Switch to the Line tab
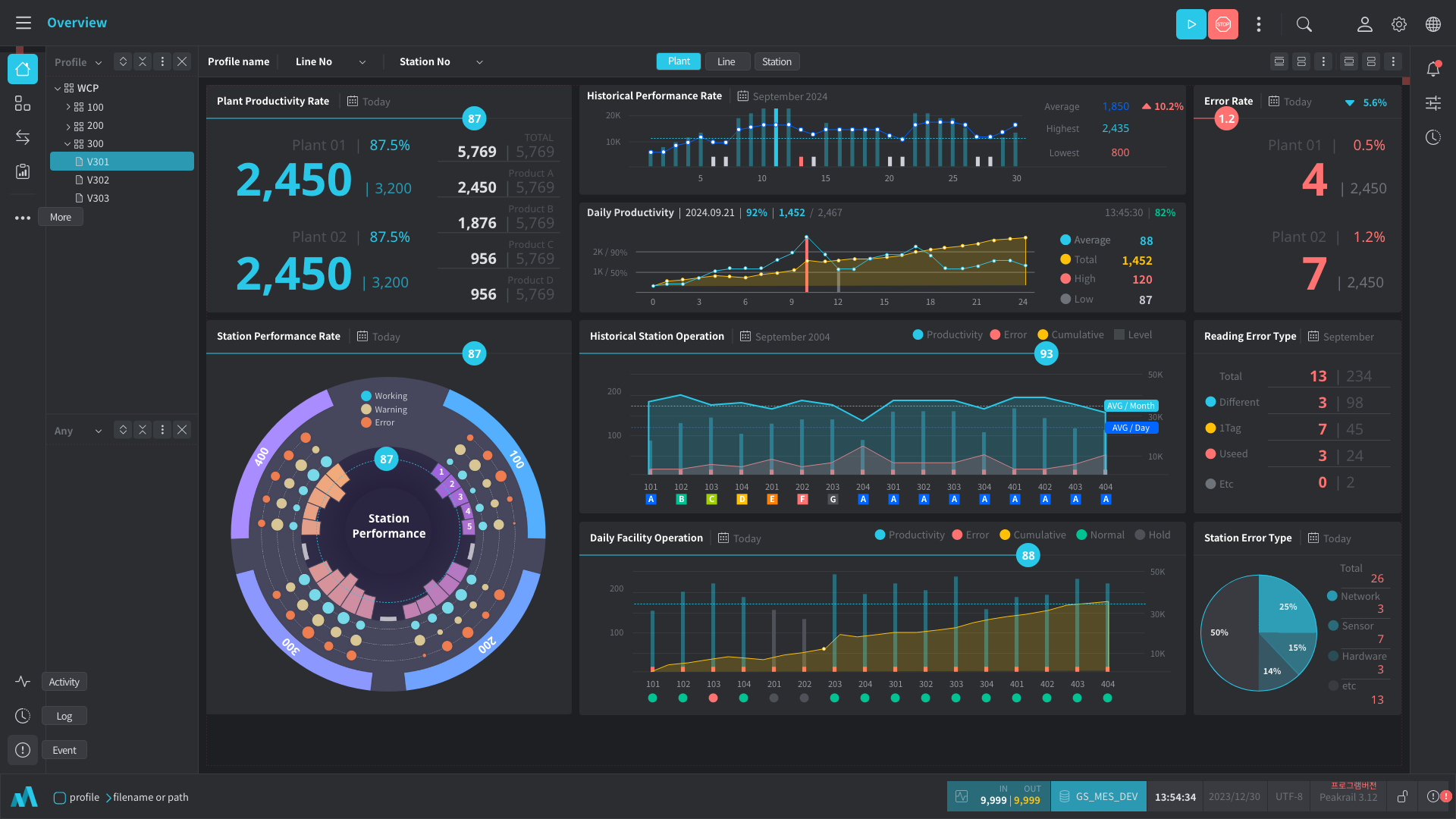The image size is (1456, 819). point(726,62)
